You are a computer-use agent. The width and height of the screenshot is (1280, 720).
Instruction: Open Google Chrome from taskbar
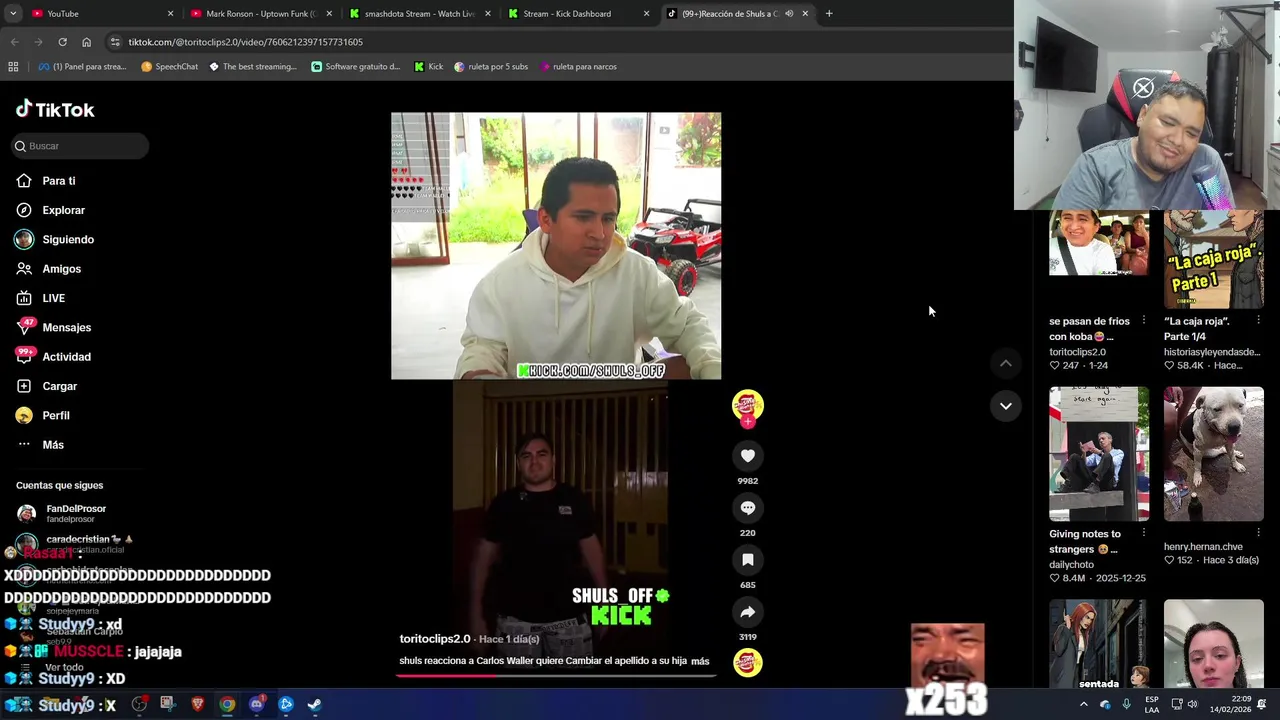(227, 704)
